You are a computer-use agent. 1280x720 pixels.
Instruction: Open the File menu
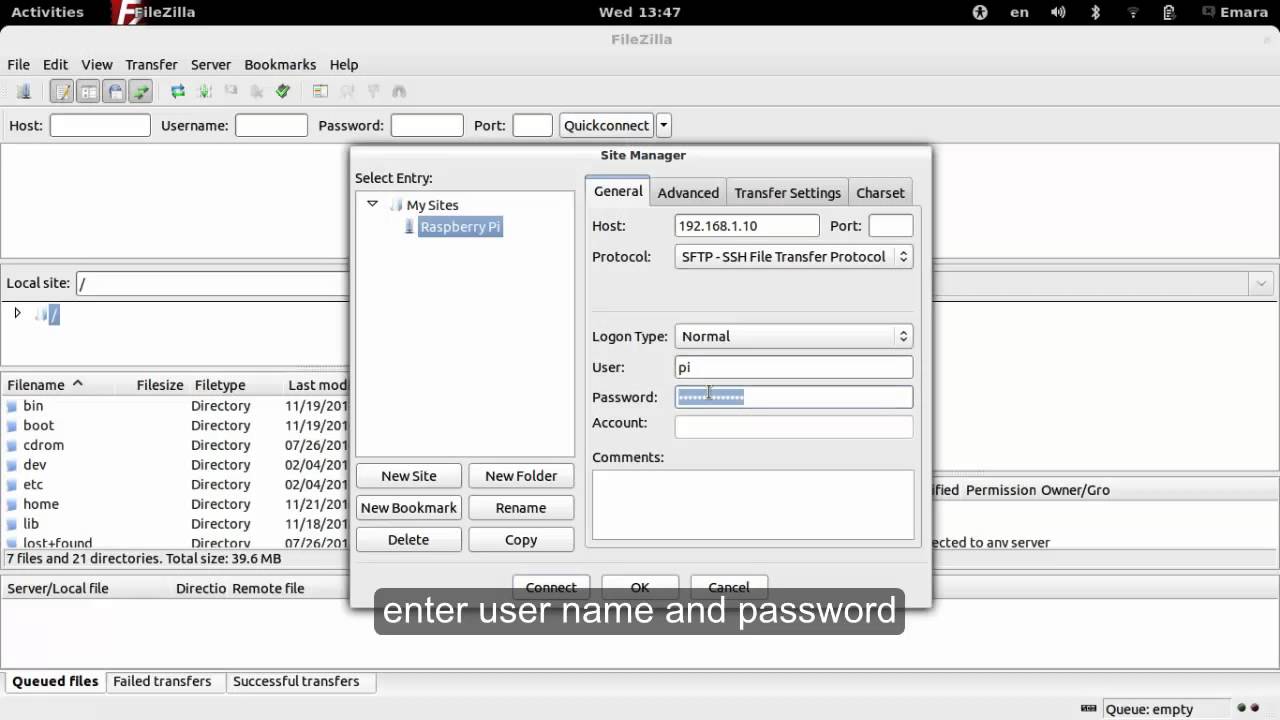(19, 64)
